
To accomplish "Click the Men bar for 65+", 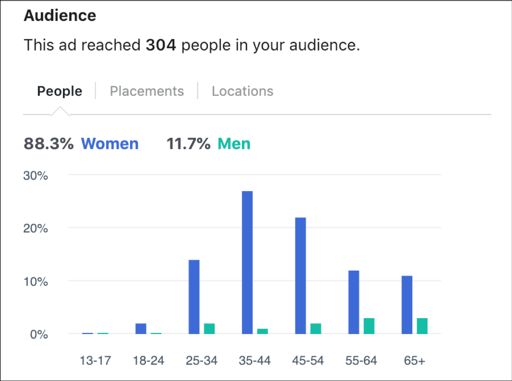I will (422, 326).
